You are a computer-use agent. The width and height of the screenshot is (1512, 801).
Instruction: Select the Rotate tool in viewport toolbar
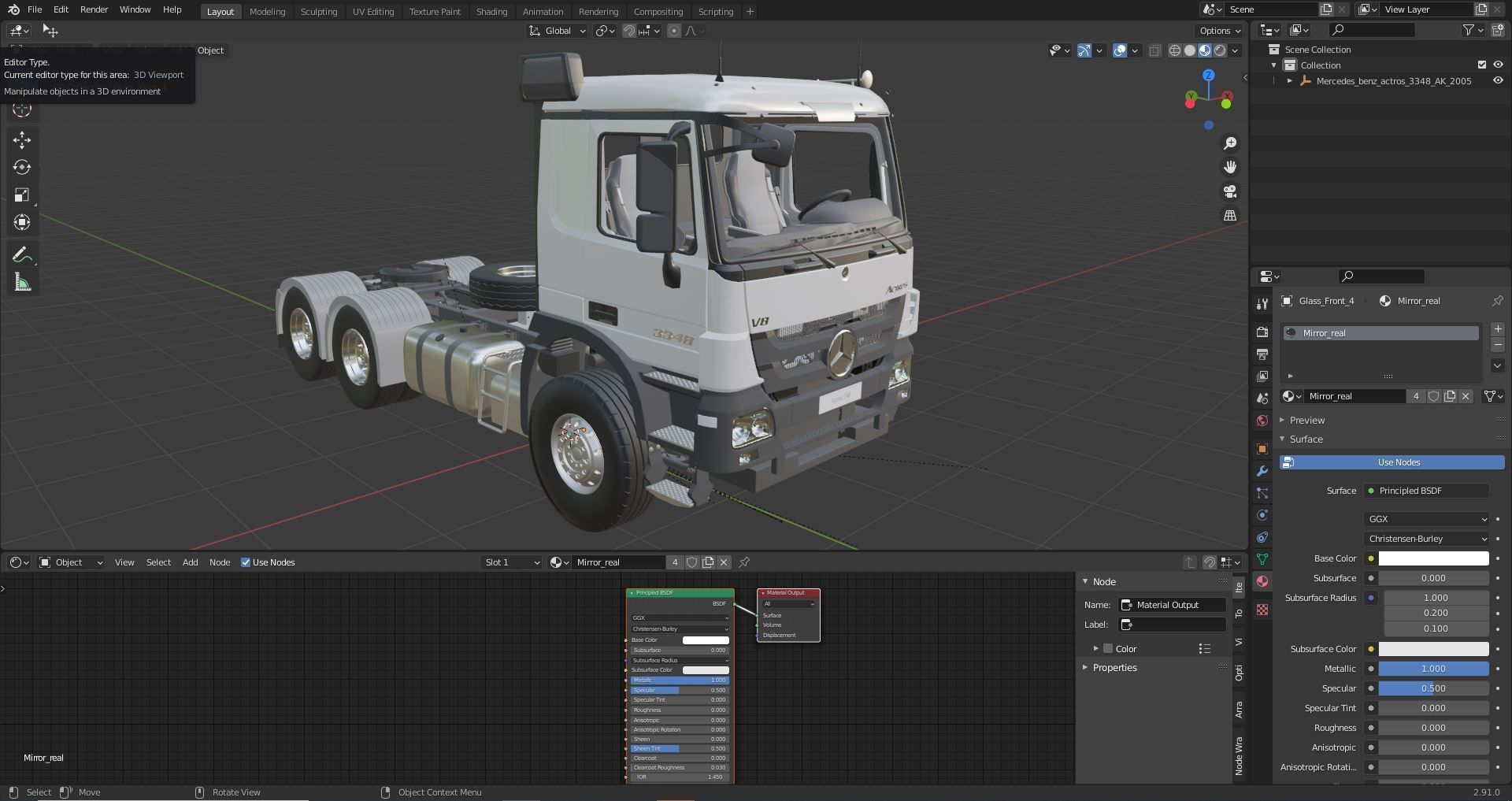[x=22, y=167]
